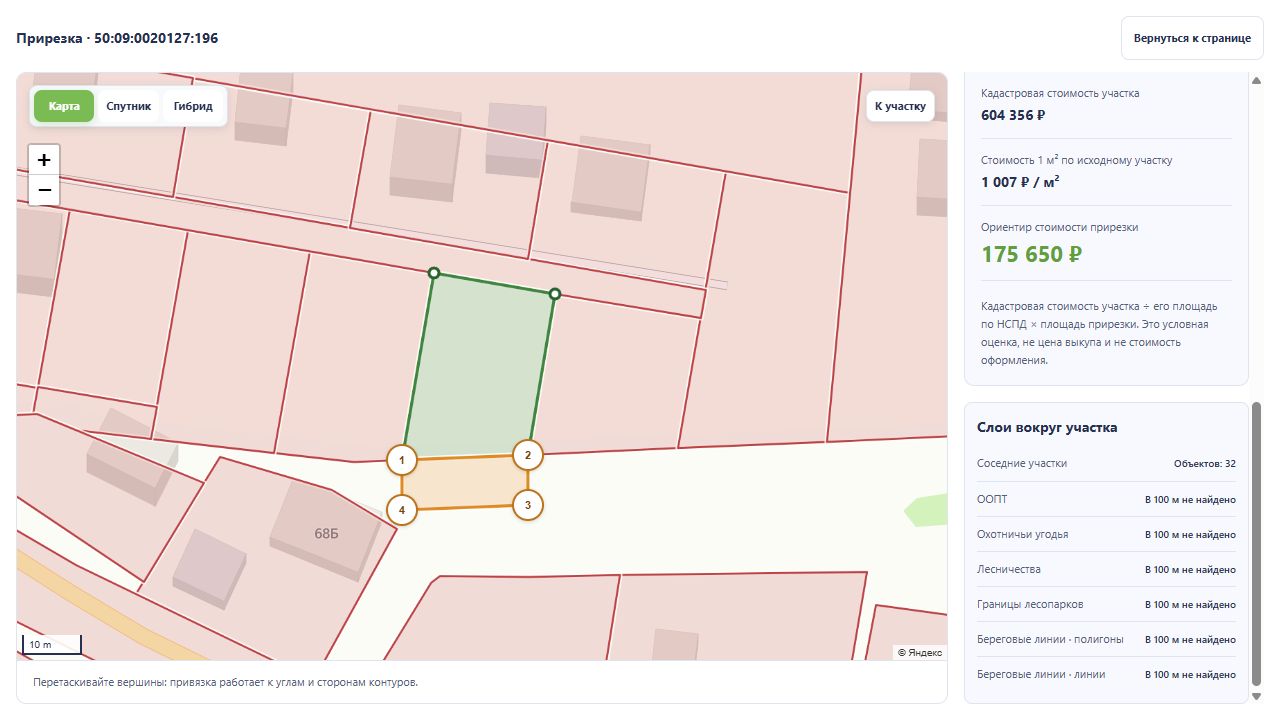This screenshot has height=720, width=1280.
Task: Click the Береговые линии · полигоны row
Action: point(1106,639)
